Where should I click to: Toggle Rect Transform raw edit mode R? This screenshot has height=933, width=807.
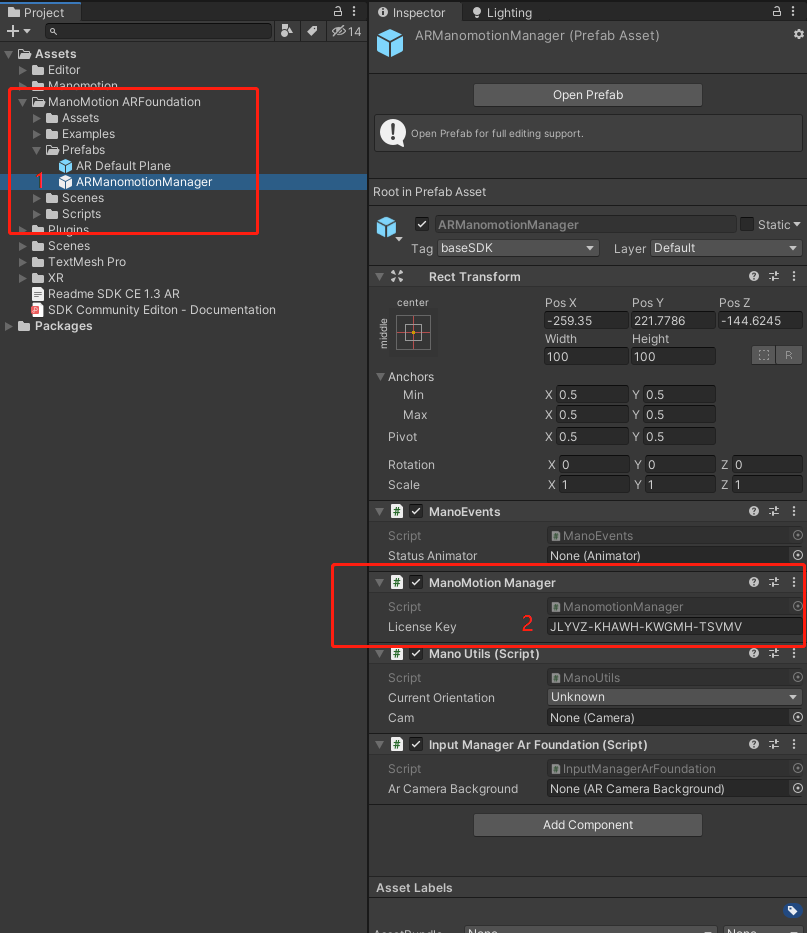pos(788,355)
